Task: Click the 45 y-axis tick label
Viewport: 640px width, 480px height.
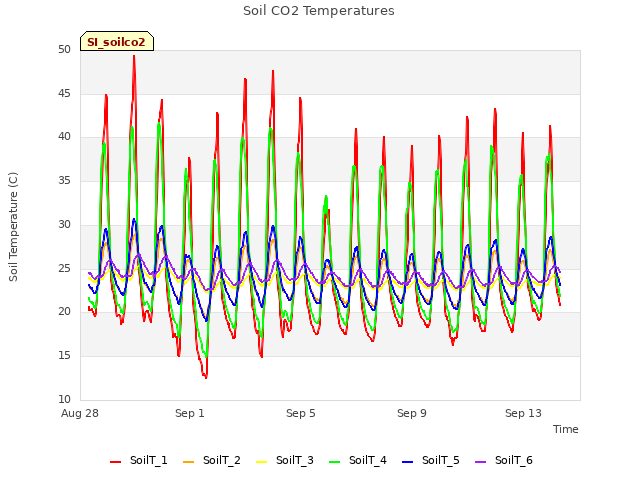Action: point(64,94)
